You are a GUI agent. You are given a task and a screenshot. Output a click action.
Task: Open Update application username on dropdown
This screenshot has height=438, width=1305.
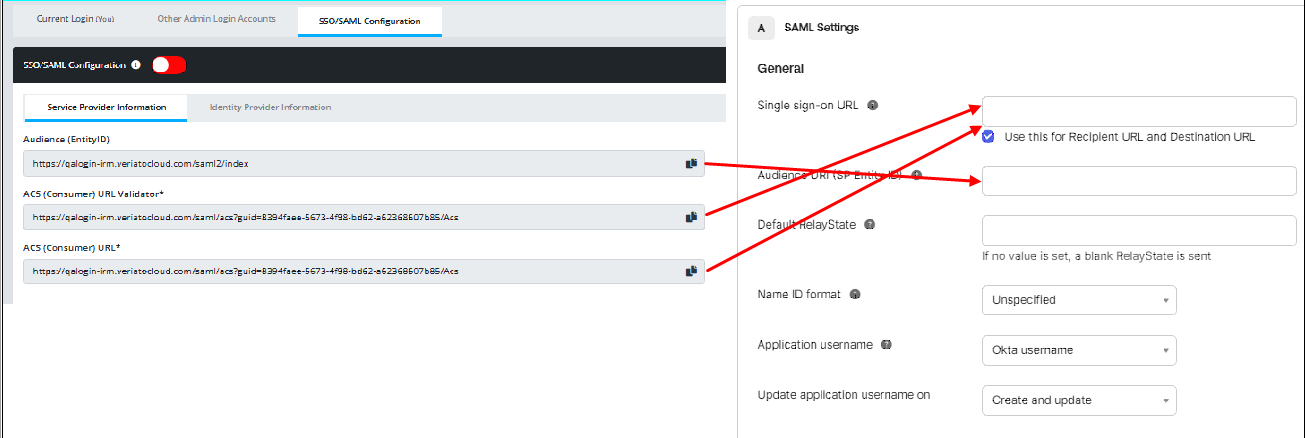tap(1079, 400)
